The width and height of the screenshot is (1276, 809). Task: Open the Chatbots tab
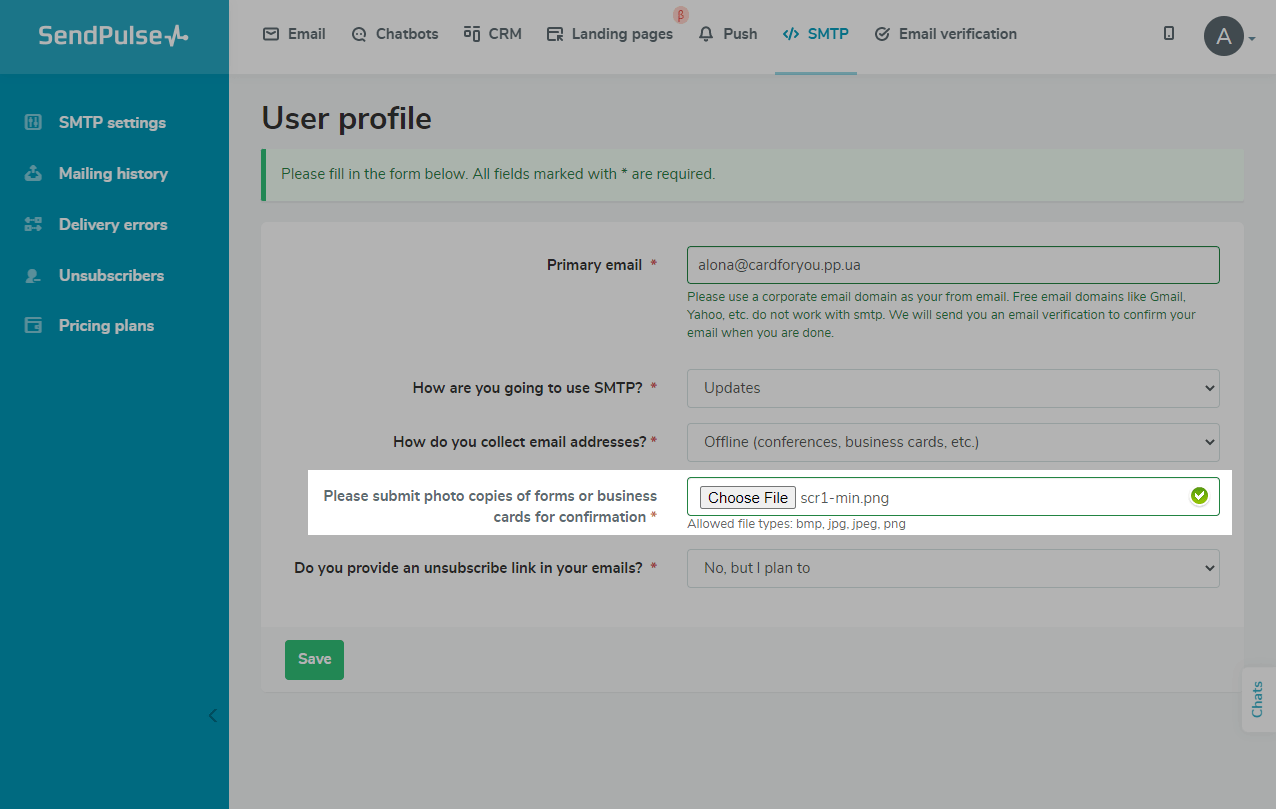[x=395, y=34]
